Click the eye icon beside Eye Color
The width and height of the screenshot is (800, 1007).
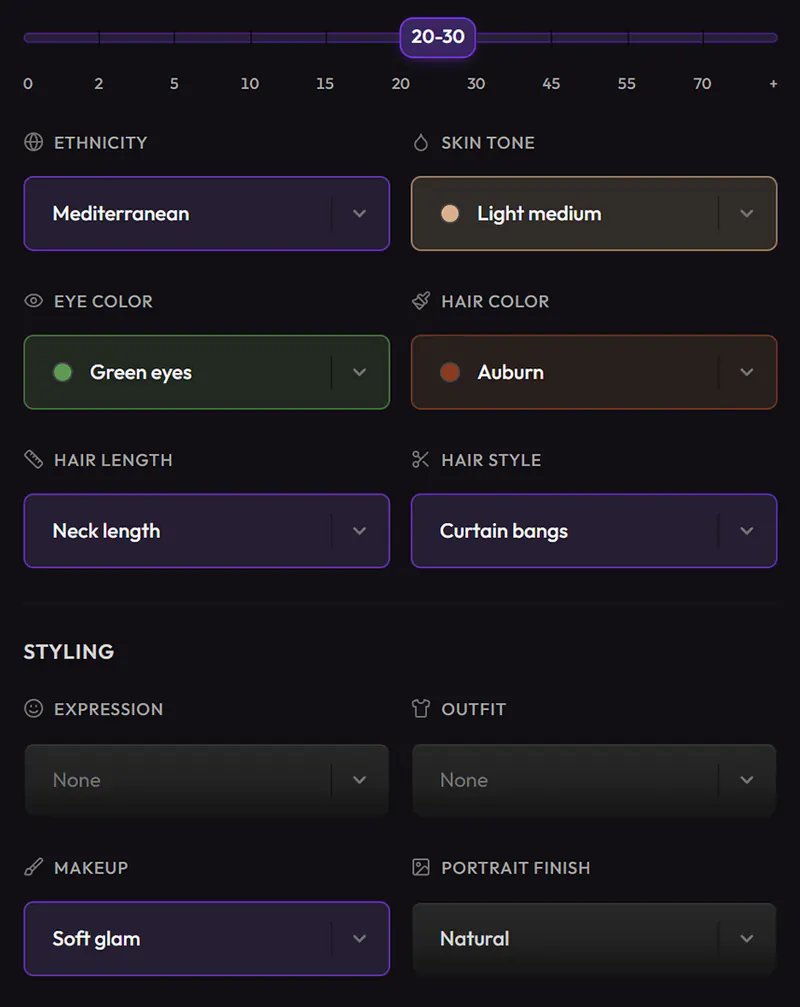tap(33, 301)
